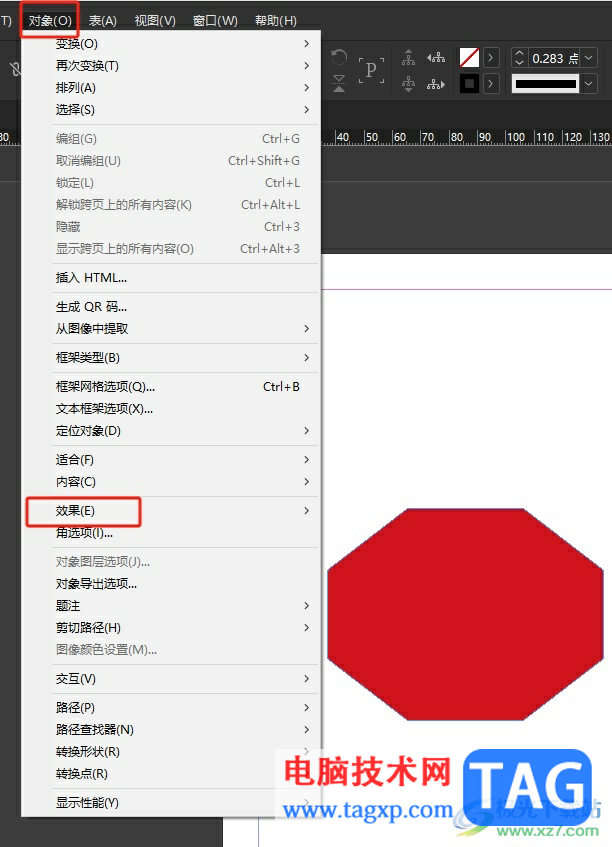Open the 对象(O) menu
Image resolution: width=612 pixels, height=847 pixels.
click(x=50, y=21)
